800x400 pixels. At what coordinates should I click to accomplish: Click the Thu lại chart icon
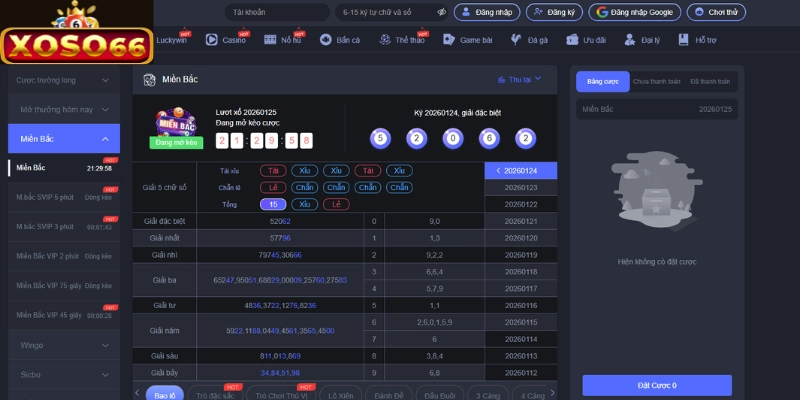point(502,80)
